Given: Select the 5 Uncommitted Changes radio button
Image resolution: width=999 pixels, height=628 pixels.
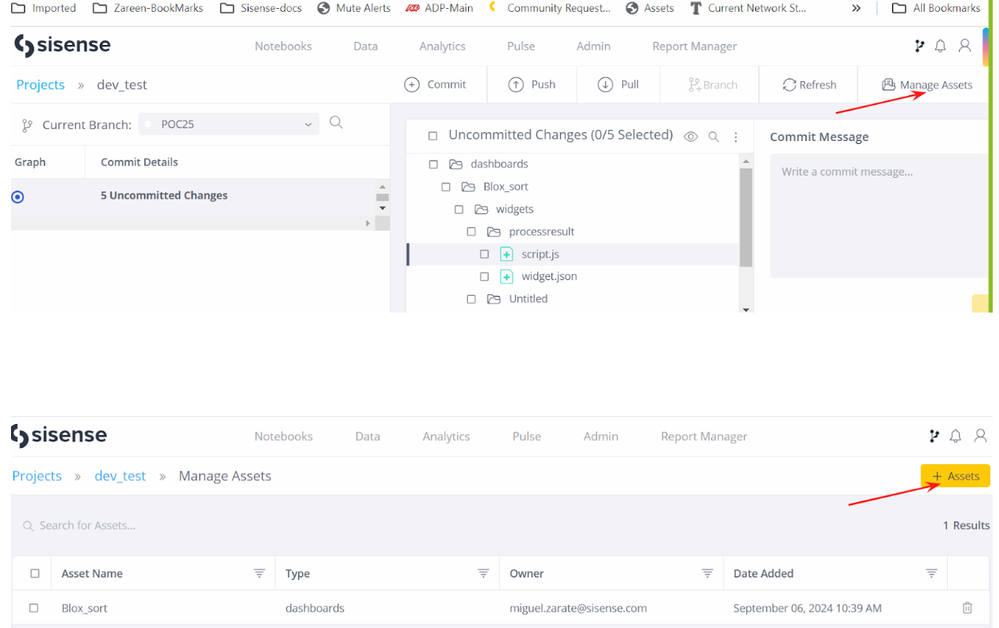Looking at the screenshot, I should pyautogui.click(x=17, y=196).
